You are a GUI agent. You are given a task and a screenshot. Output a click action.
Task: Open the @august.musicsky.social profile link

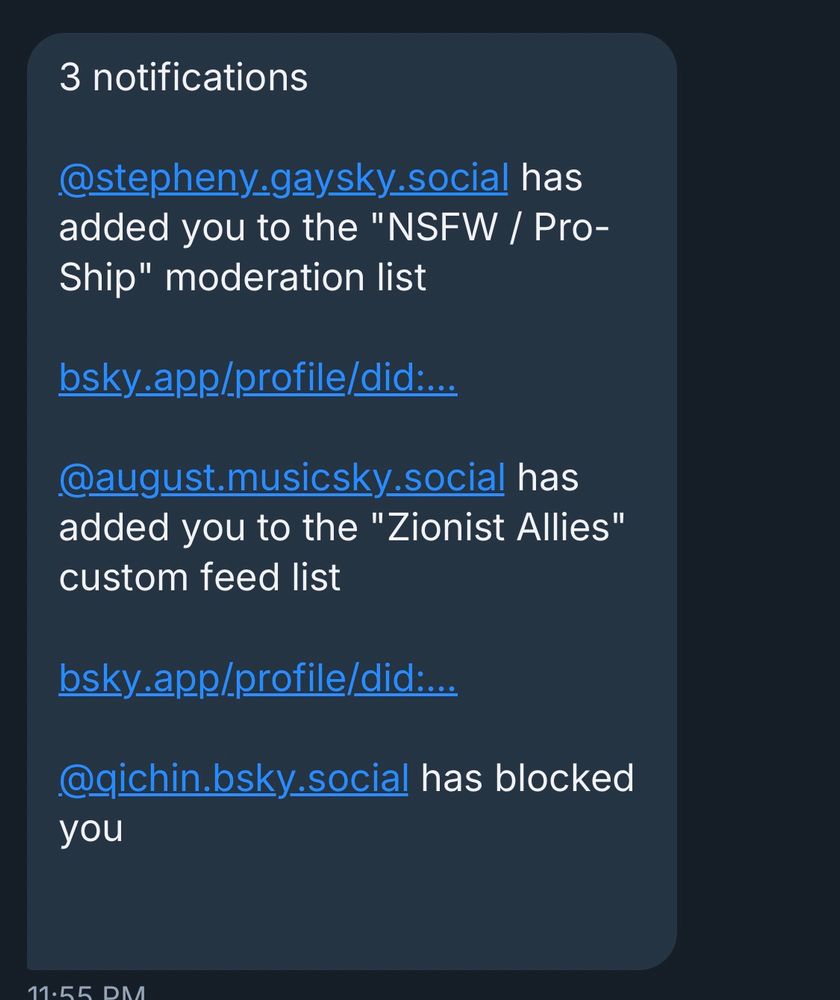coord(281,478)
